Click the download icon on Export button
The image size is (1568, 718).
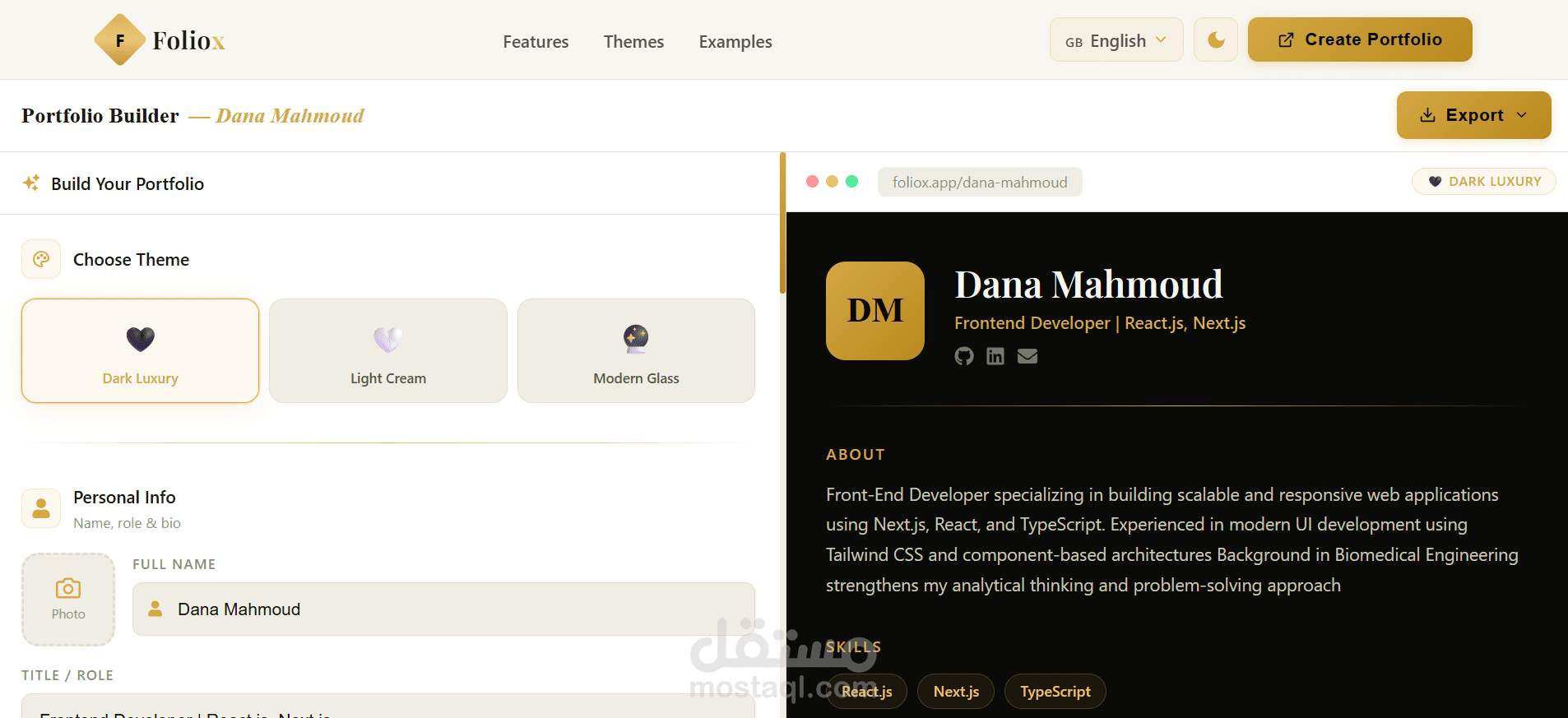point(1428,115)
